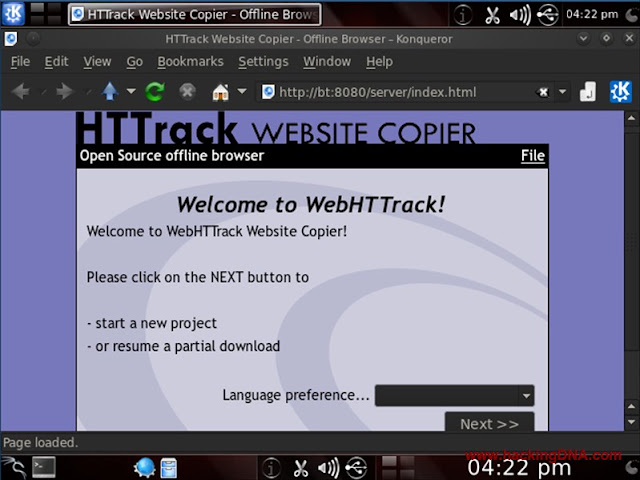Image resolution: width=640 pixels, height=480 pixels.
Task: Click the USB device notifier in top tray
Action: pos(548,15)
